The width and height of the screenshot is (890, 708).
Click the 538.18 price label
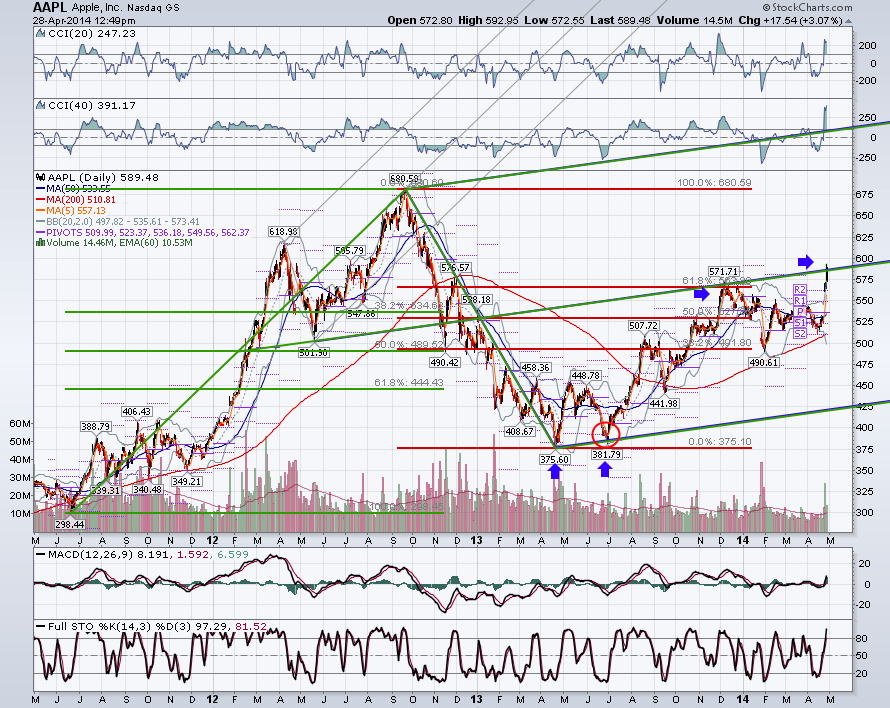477,299
